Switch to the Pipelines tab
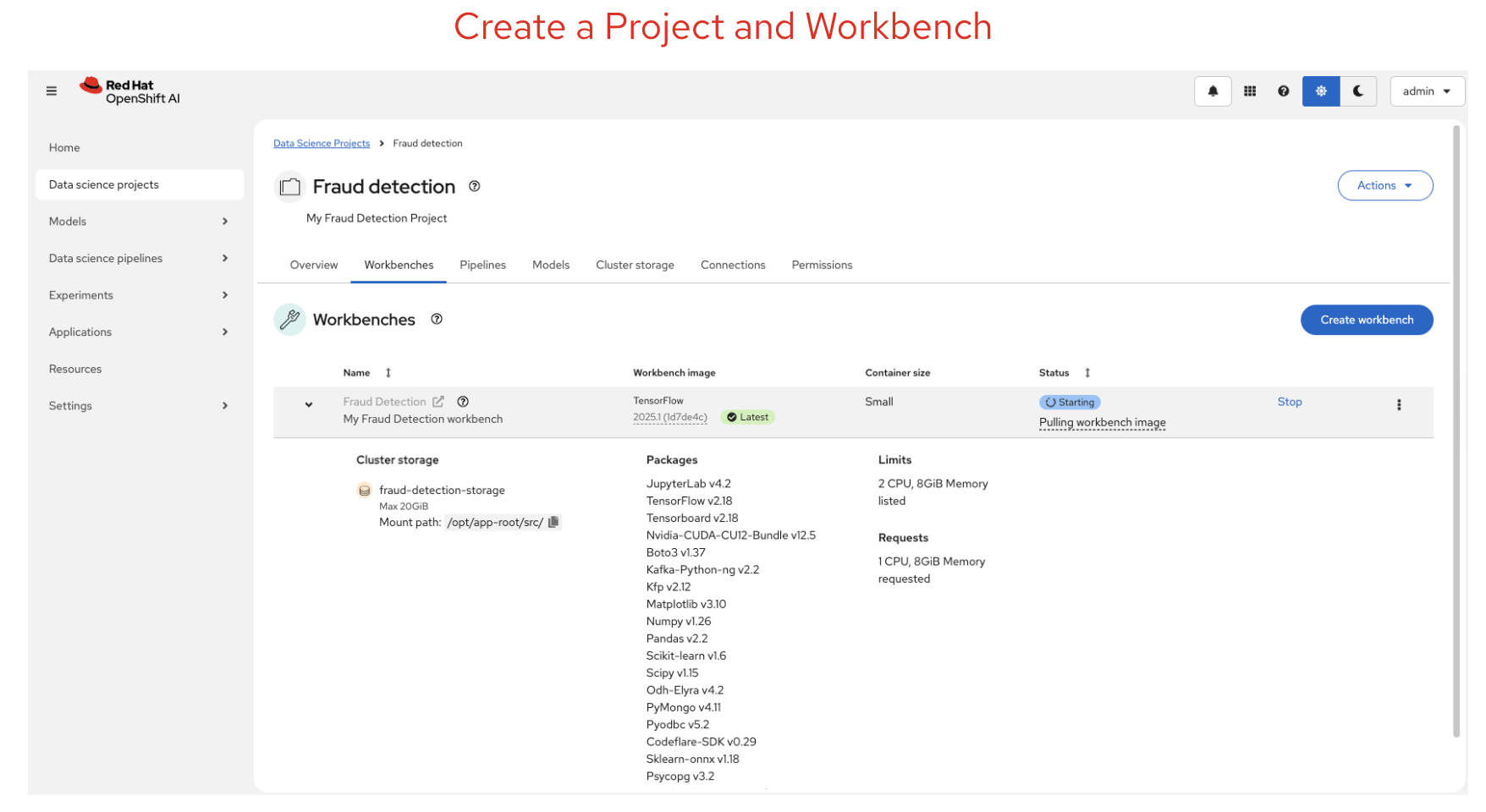Image resolution: width=1486 pixels, height=812 pixels. pyautogui.click(x=482, y=265)
